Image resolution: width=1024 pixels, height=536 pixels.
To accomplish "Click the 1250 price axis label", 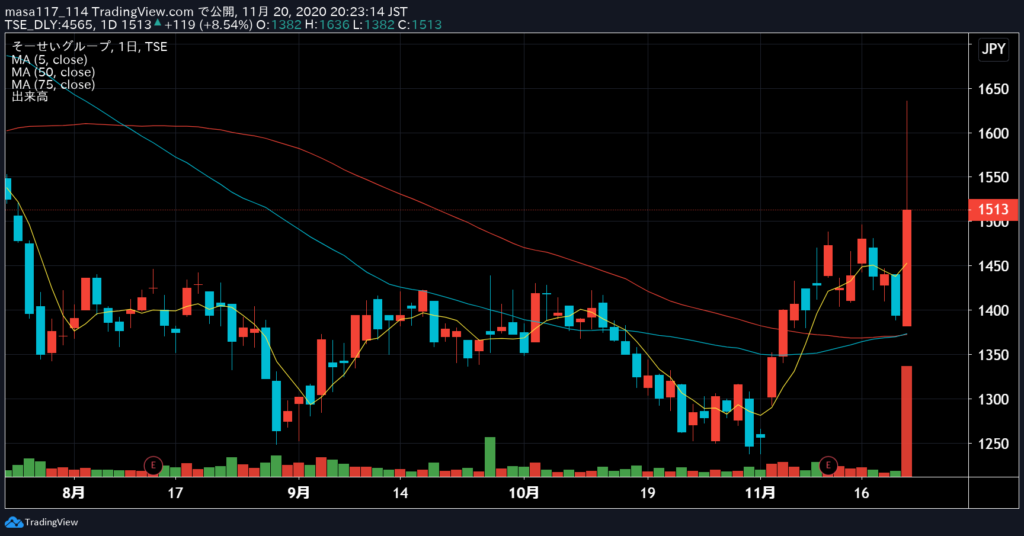I will click(993, 444).
